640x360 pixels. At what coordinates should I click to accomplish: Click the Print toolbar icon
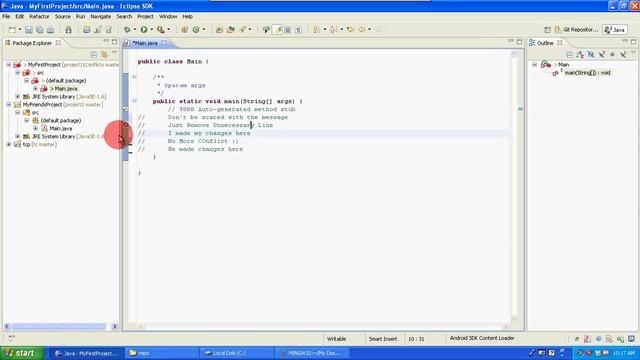[x=50, y=30]
